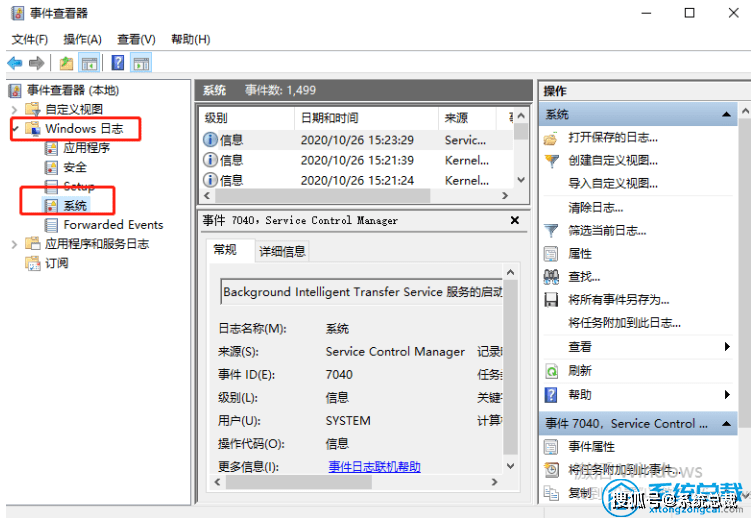The image size is (752, 518).
Task: Expand the 查看 submenu arrow
Action: coord(727,346)
